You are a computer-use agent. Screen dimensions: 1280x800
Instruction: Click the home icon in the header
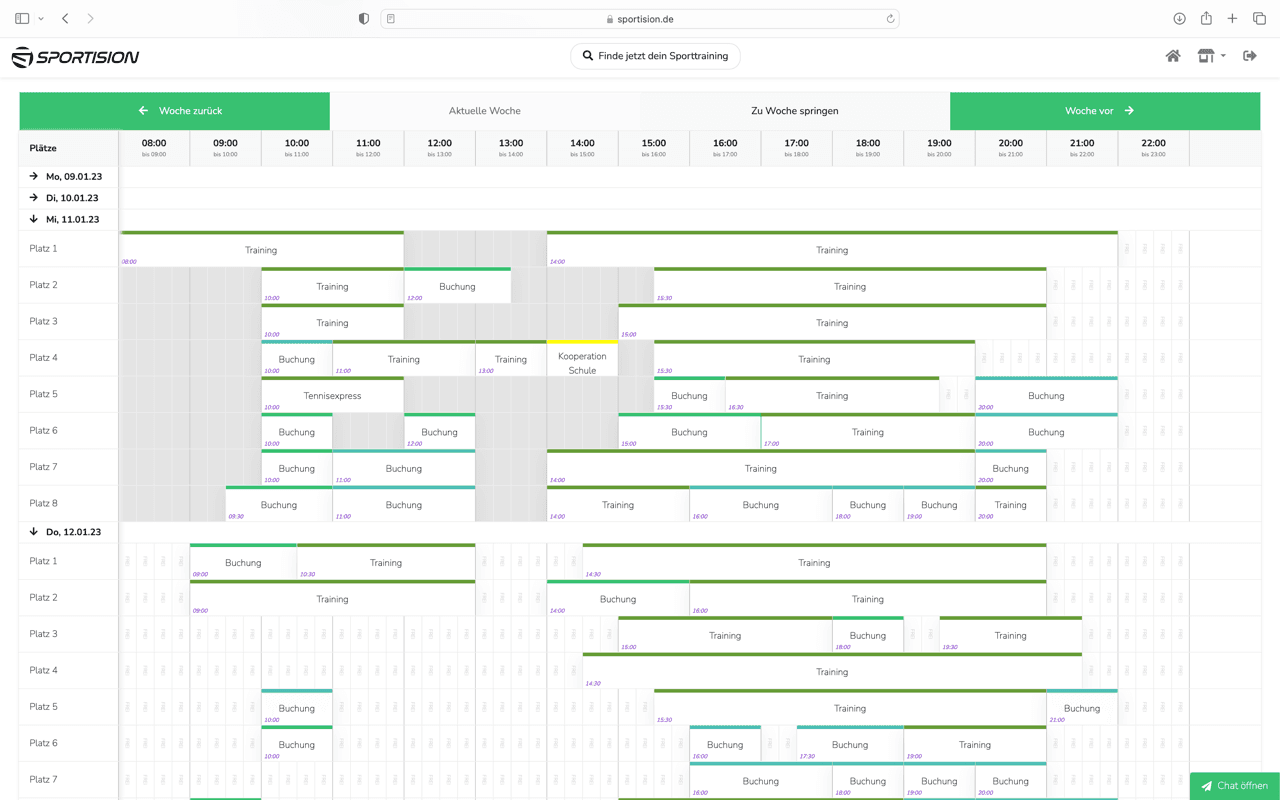1173,56
